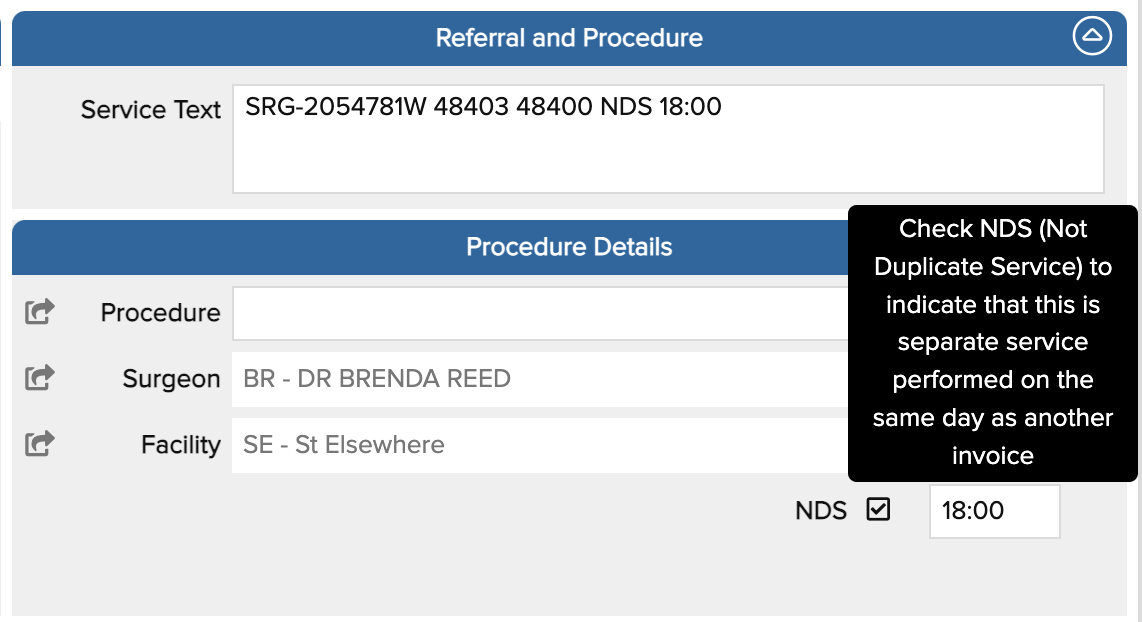Uncheck the NDS checkbox
1142x622 pixels.
[878, 509]
